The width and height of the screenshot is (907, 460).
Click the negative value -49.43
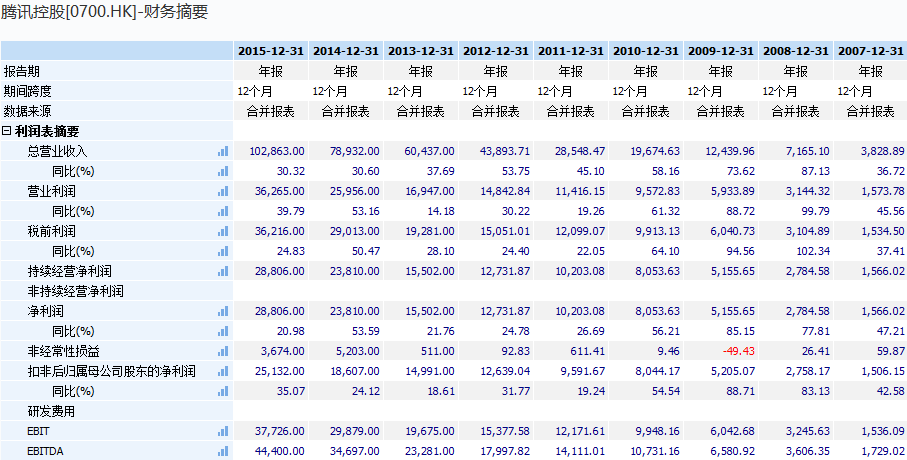(x=739, y=351)
